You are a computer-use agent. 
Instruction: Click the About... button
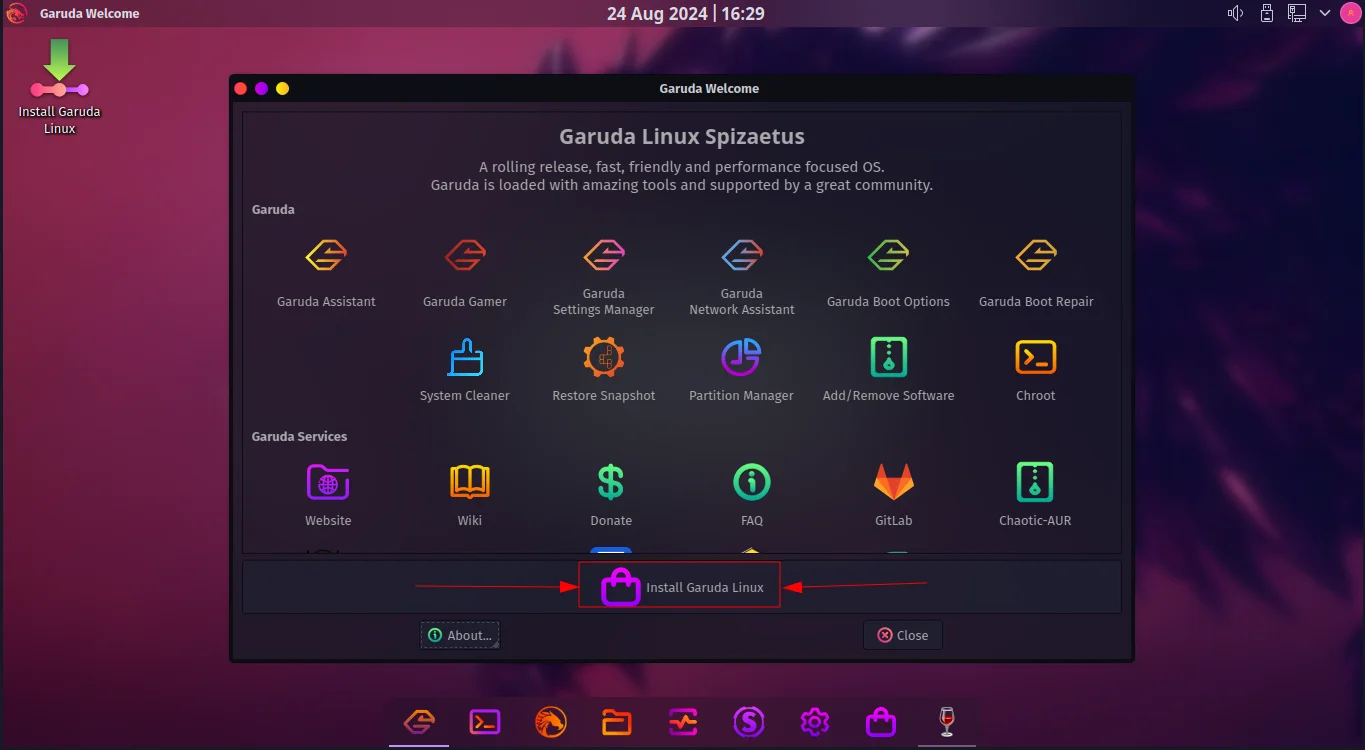point(460,635)
